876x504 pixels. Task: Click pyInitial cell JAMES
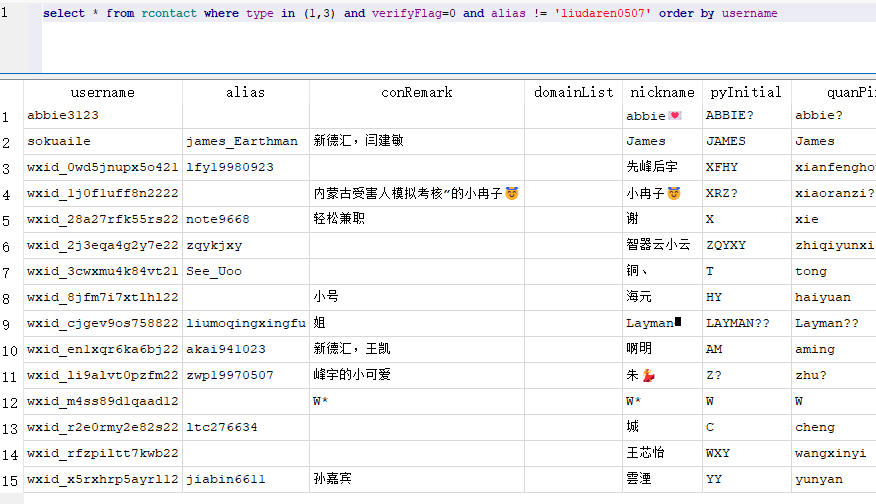746,141
